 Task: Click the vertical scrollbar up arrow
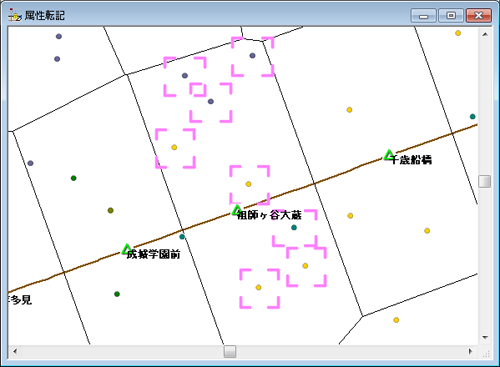[x=485, y=34]
